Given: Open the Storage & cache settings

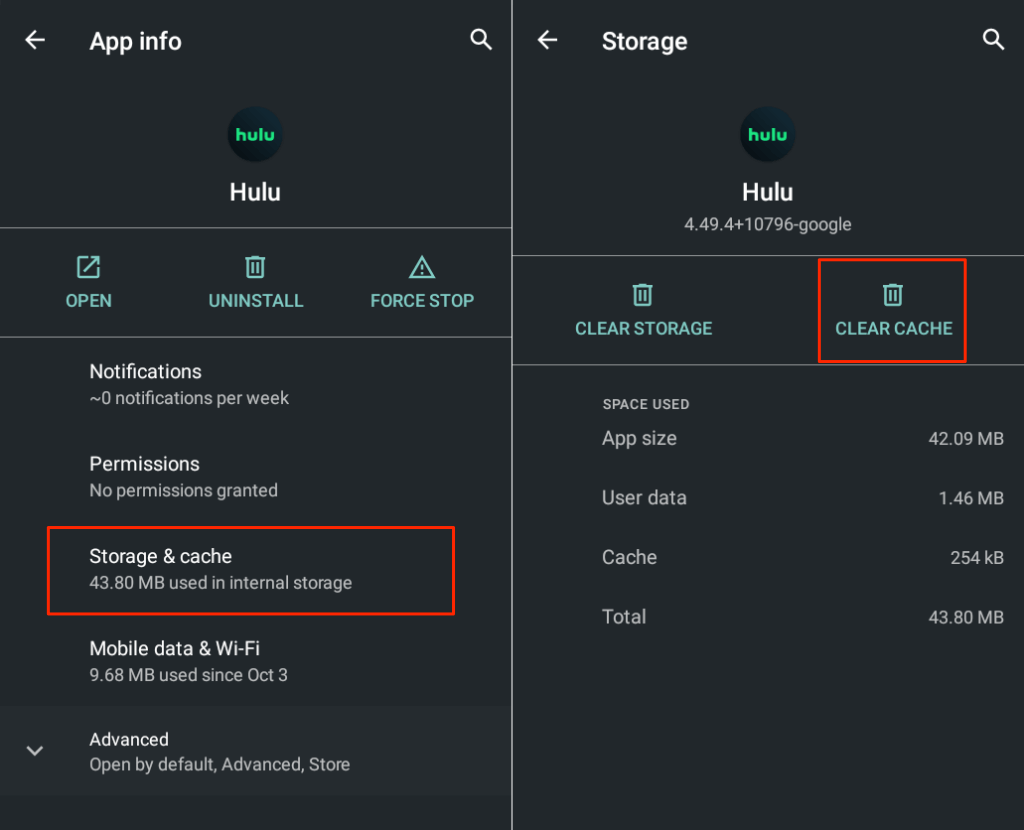Looking at the screenshot, I should coord(250,570).
